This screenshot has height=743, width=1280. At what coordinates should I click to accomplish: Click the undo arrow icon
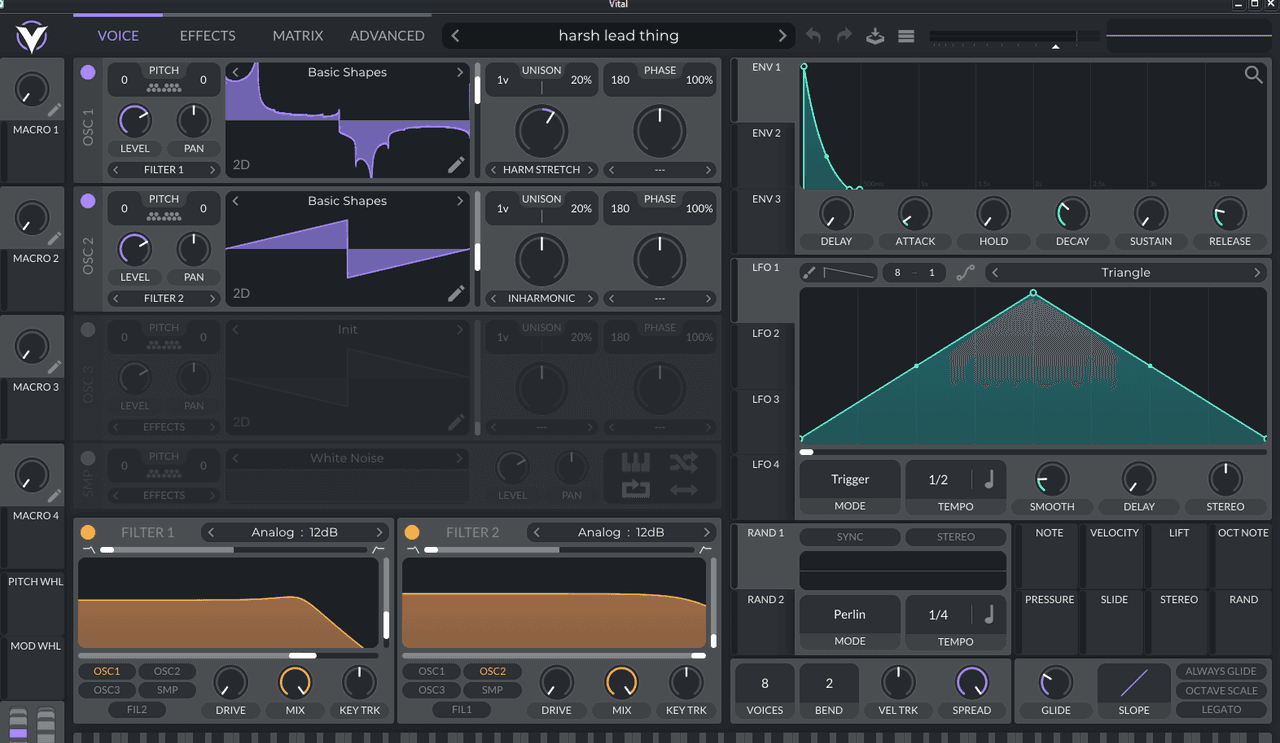click(814, 36)
